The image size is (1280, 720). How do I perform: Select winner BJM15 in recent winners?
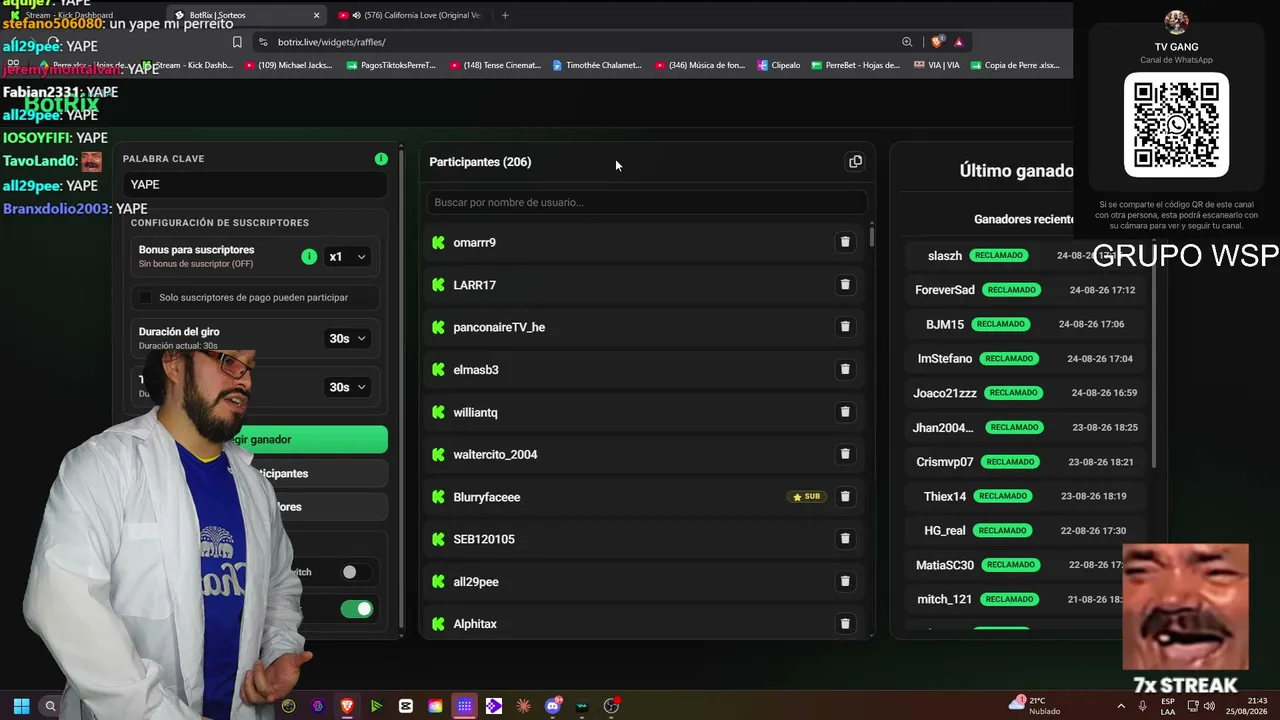coord(1025,324)
